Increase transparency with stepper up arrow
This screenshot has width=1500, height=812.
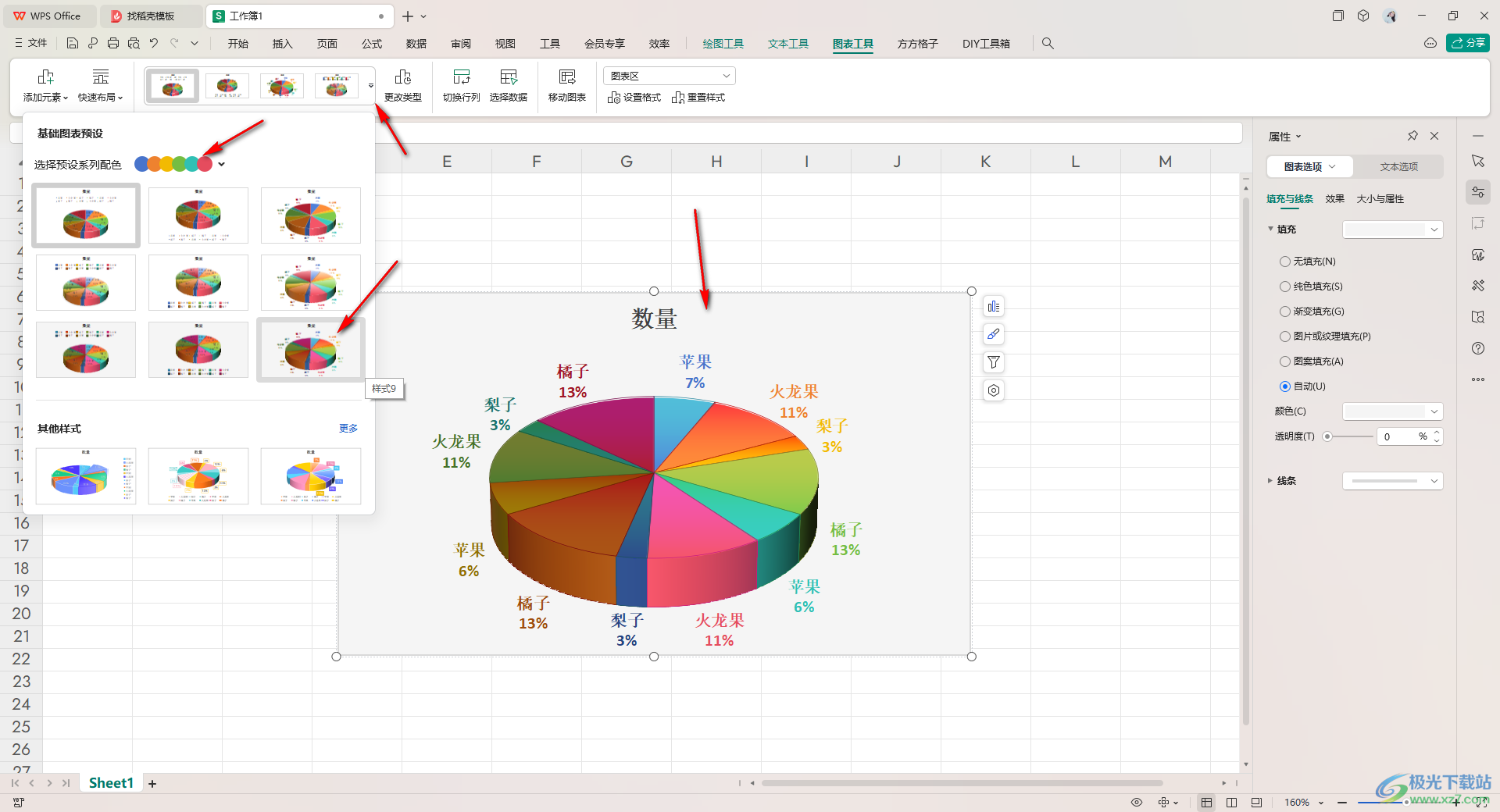(1436, 433)
